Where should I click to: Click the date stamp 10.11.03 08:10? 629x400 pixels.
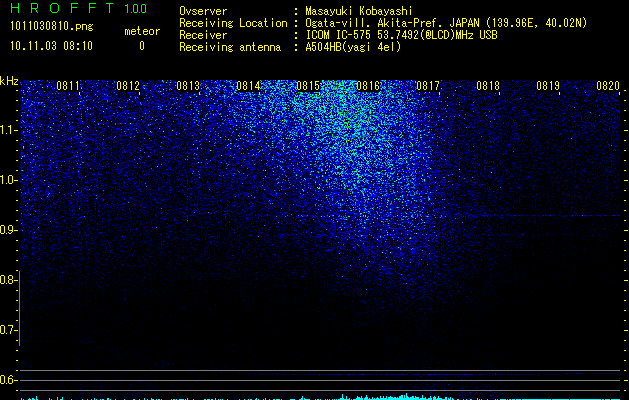[x=51, y=46]
